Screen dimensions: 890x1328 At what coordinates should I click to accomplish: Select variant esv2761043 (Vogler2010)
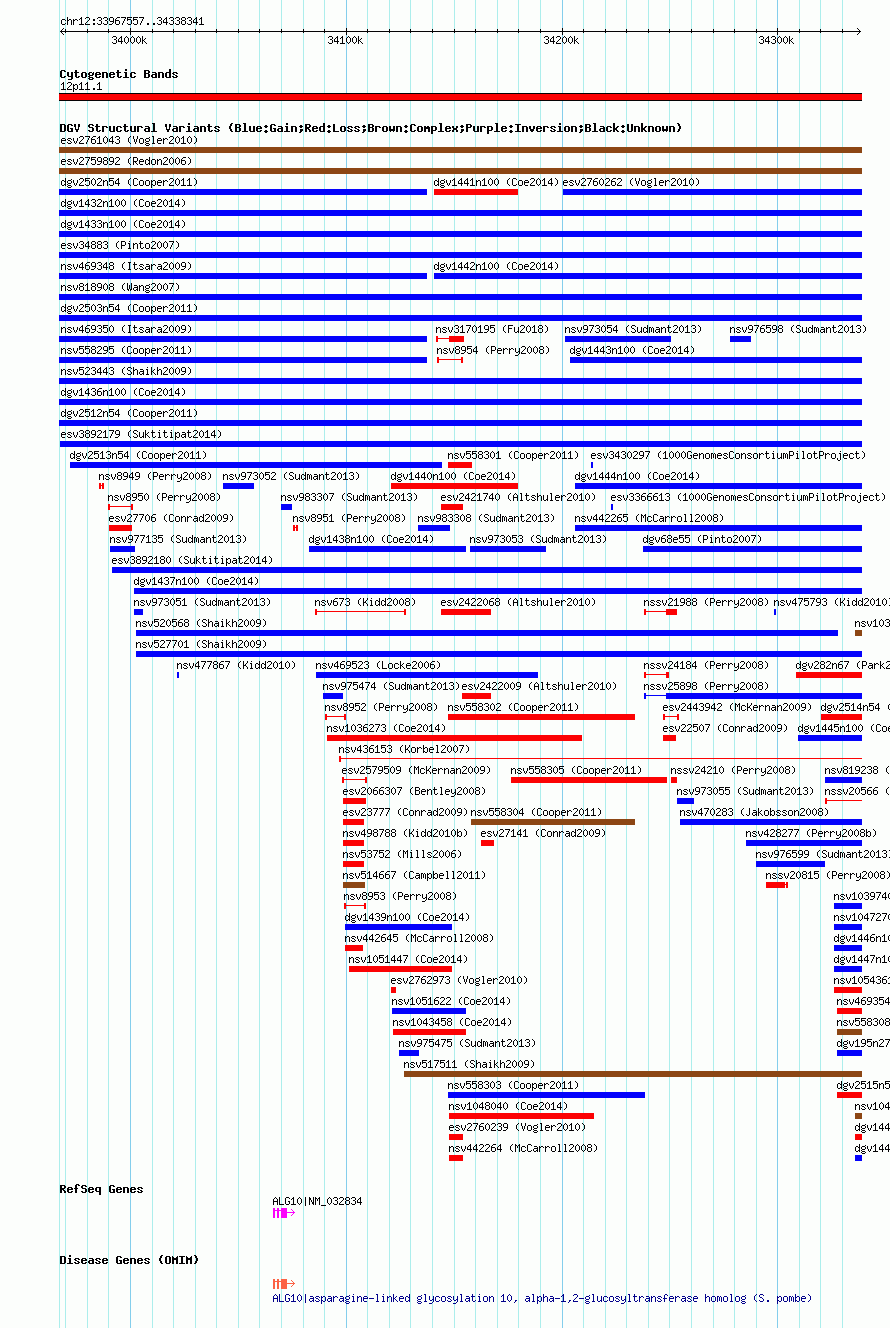[x=129, y=140]
